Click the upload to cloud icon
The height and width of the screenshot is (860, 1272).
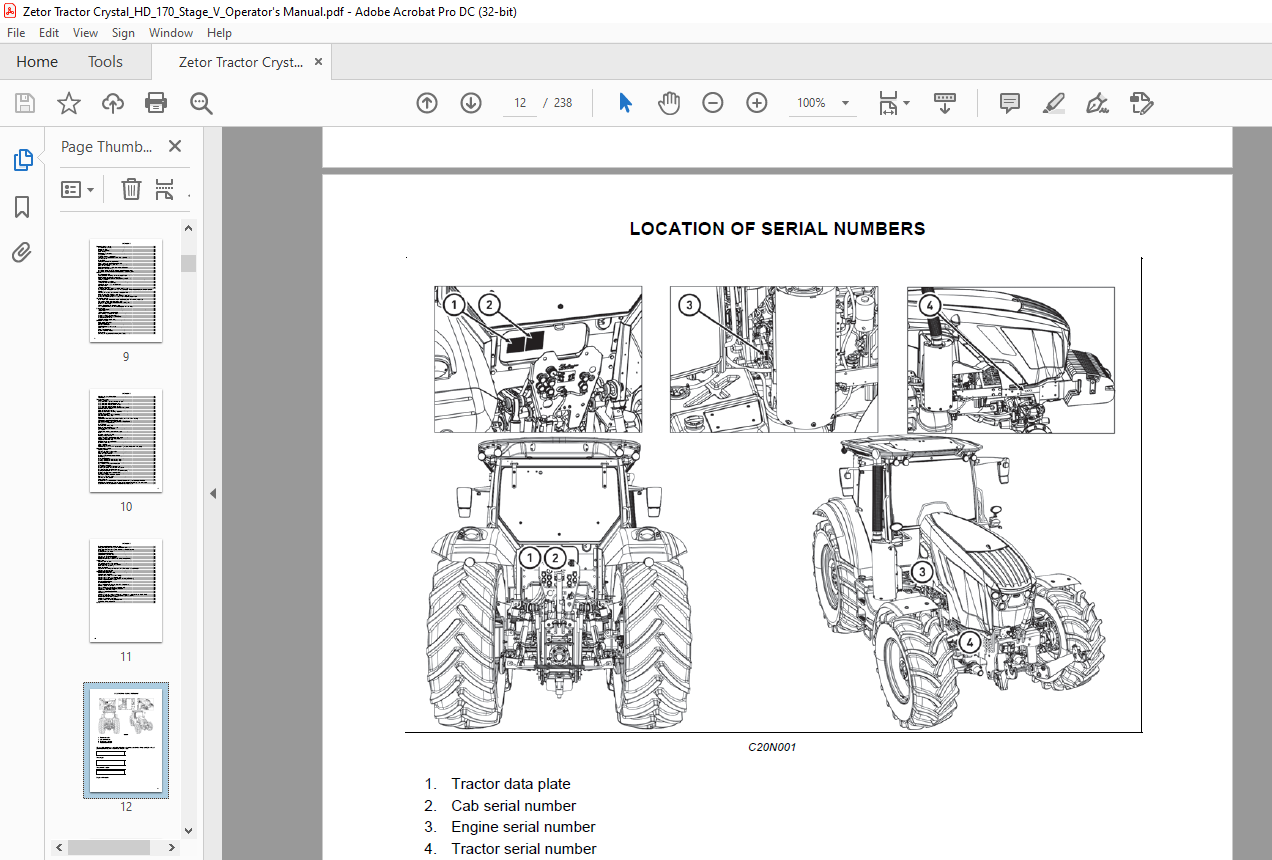(x=113, y=103)
